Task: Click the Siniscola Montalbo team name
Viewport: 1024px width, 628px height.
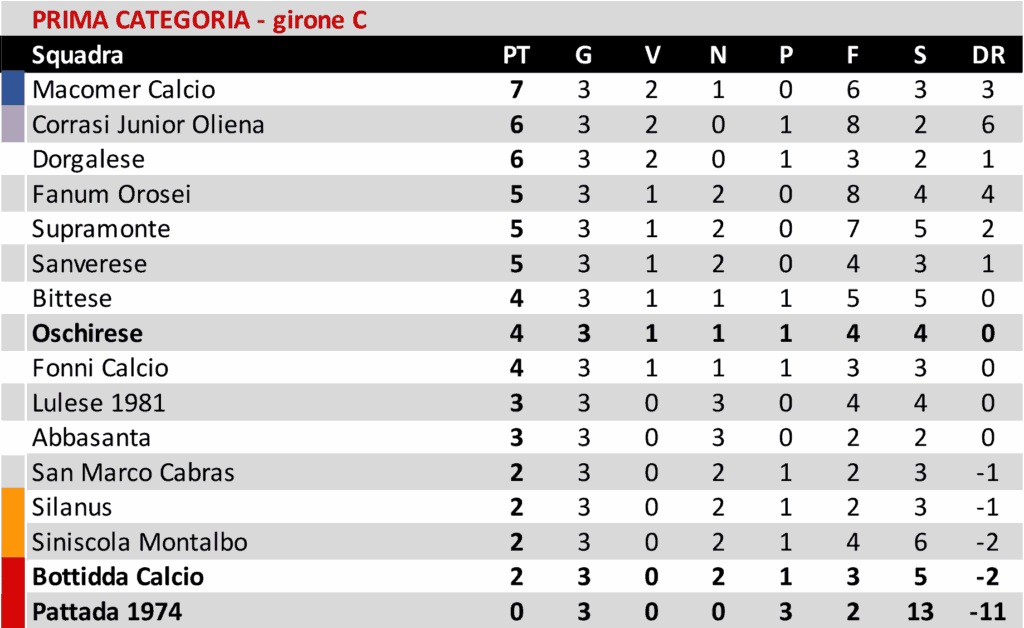Action: point(140,542)
